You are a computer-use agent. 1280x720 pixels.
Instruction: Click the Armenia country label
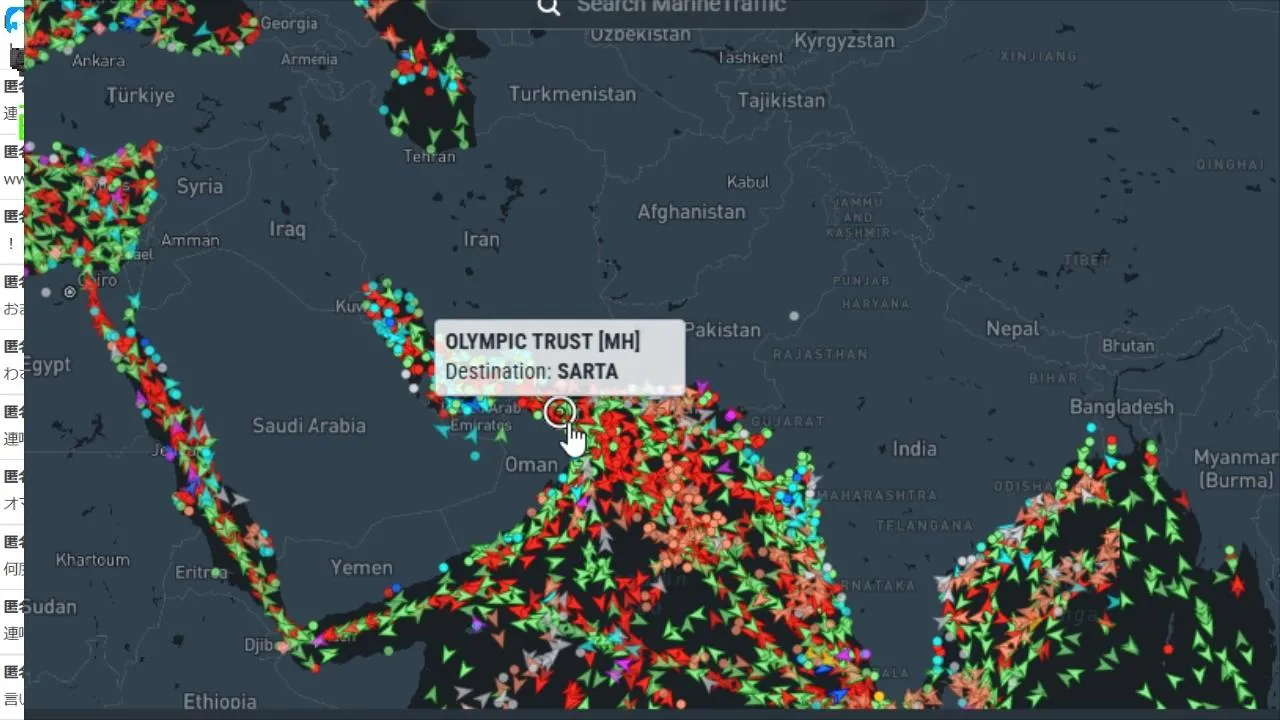point(309,60)
